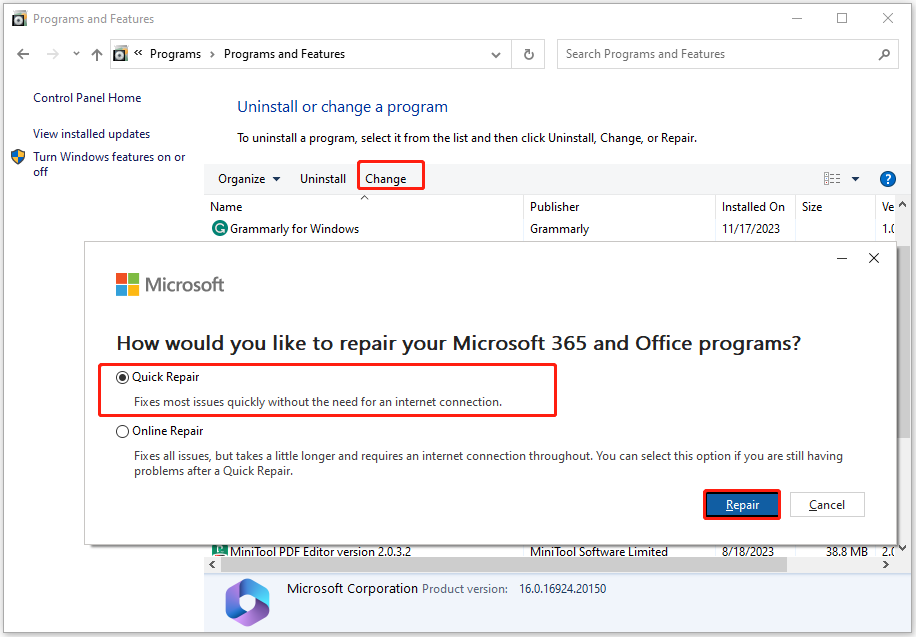Open Turn Windows features on or off

[109, 164]
